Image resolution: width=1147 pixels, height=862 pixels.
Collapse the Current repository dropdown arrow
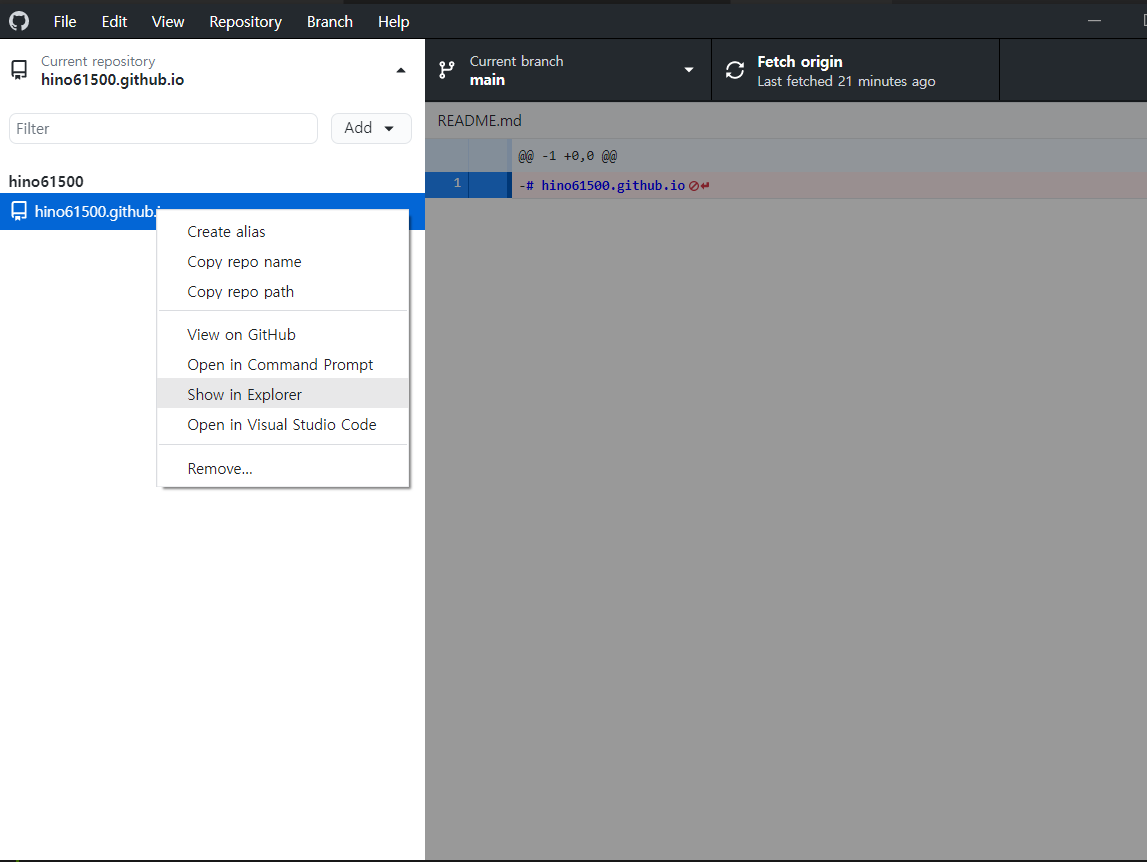click(401, 70)
